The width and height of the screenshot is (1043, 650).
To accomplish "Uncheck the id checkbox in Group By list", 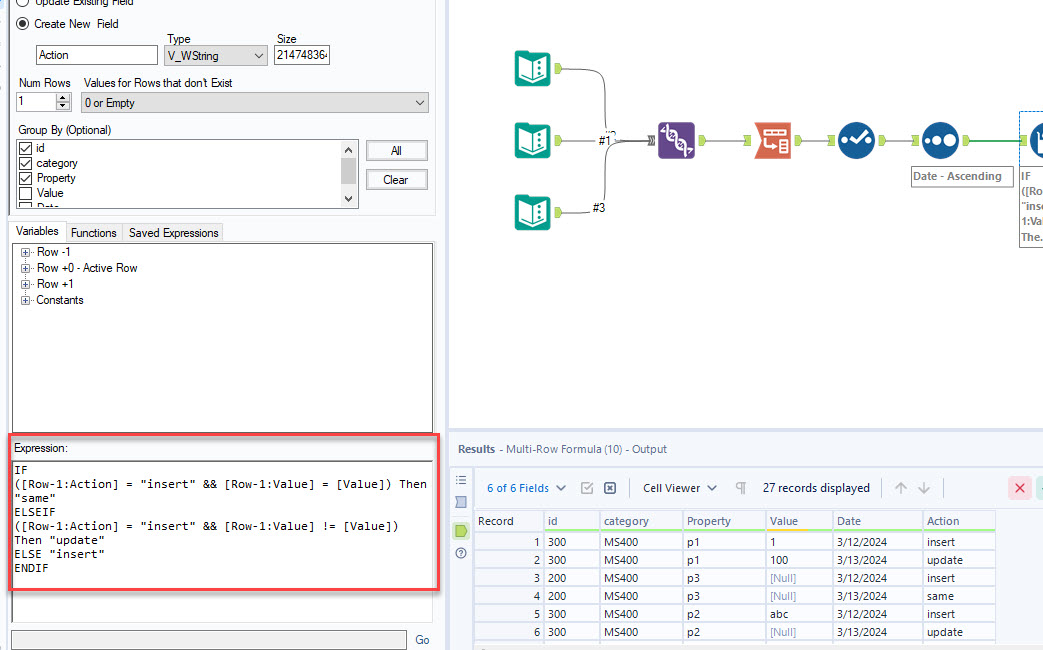I will 23,148.
